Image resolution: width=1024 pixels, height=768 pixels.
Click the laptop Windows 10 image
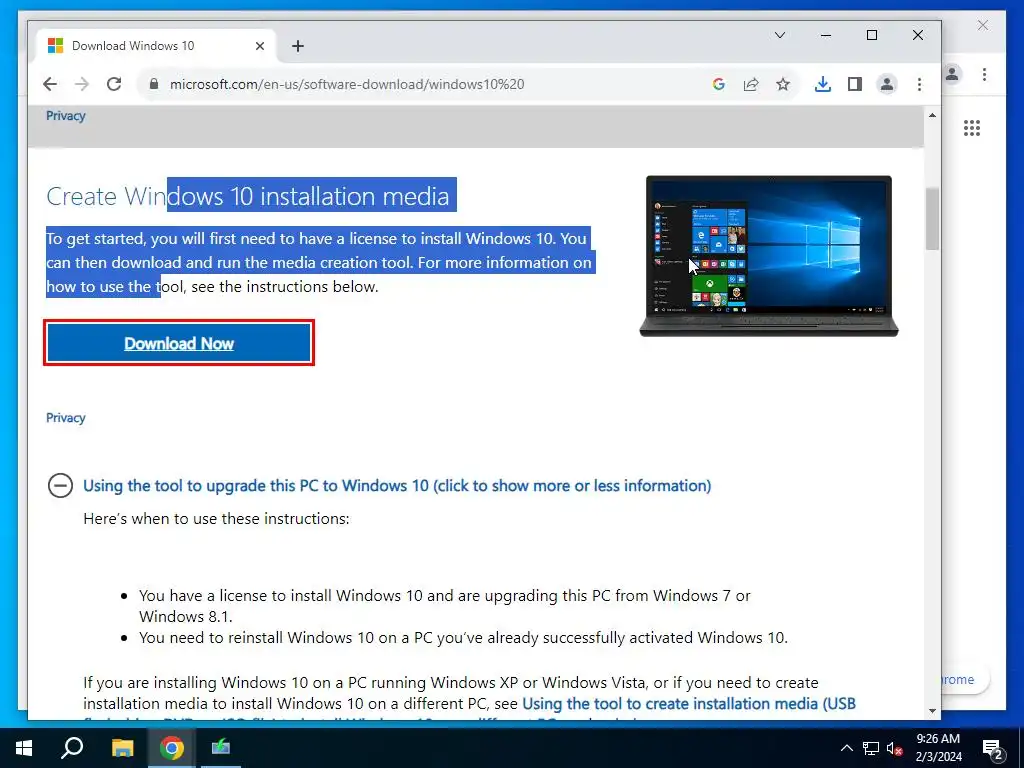[769, 255]
